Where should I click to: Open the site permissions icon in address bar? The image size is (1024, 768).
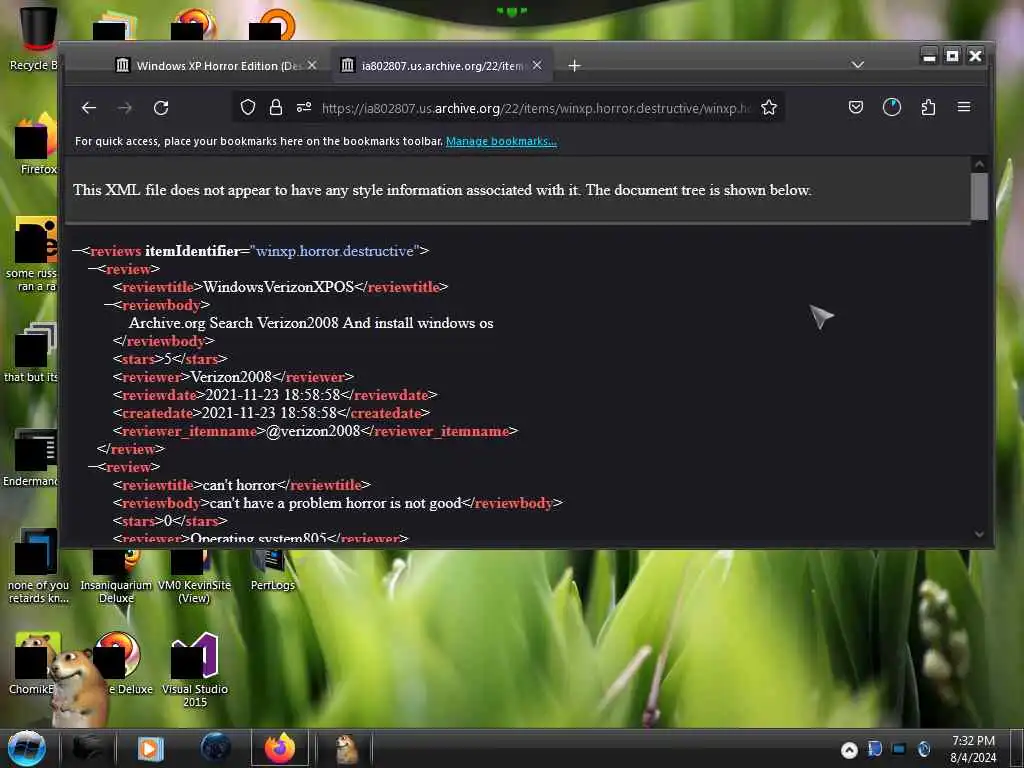pos(304,107)
